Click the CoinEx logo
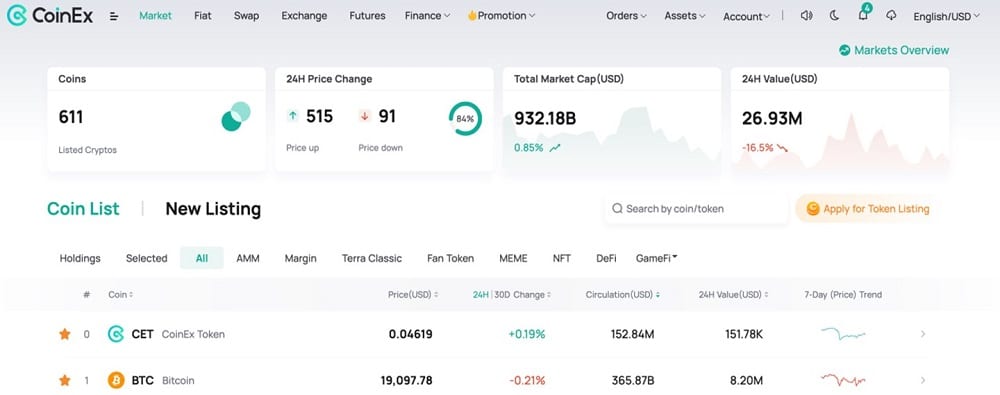 click(50, 15)
